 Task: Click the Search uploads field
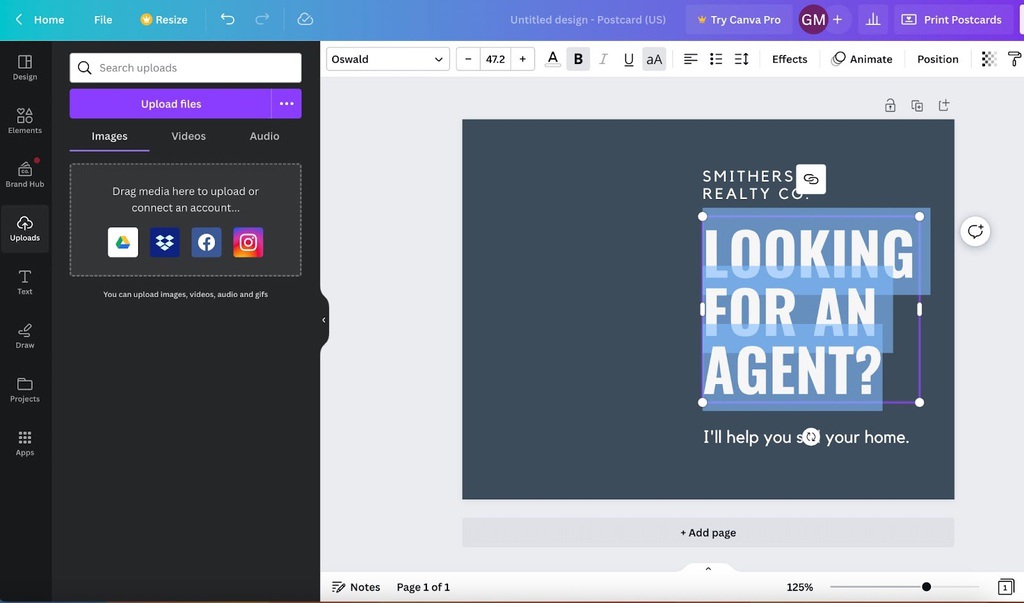(185, 68)
